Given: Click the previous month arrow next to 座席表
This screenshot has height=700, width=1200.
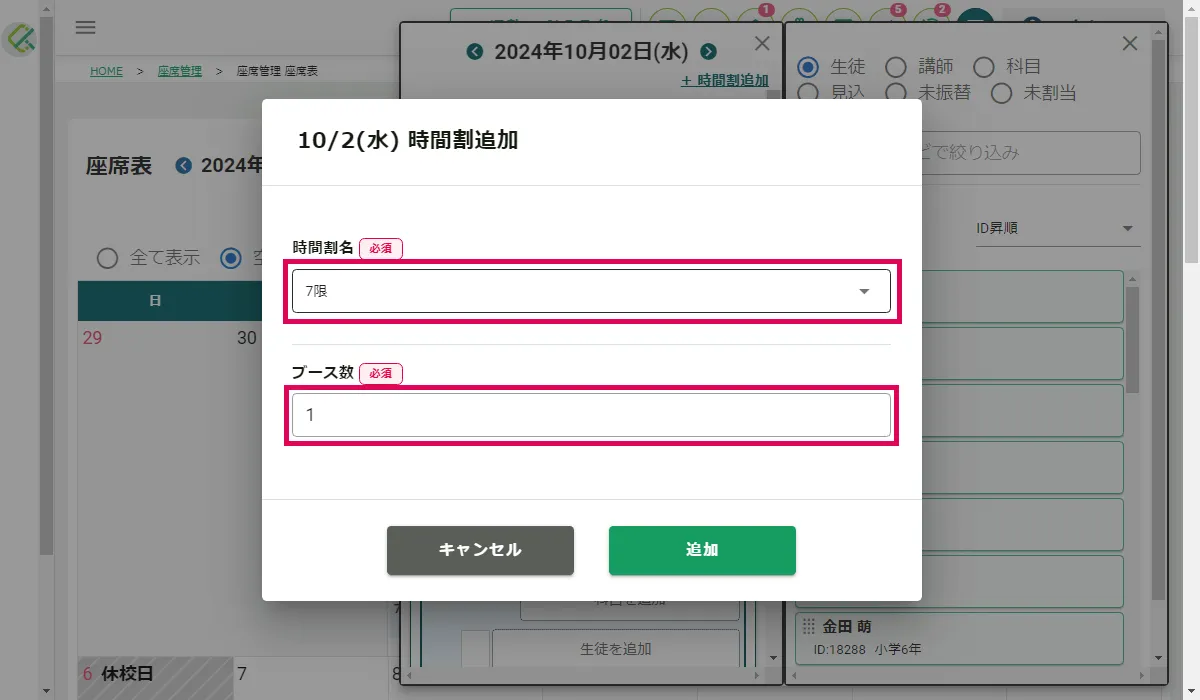Looking at the screenshot, I should [x=183, y=165].
